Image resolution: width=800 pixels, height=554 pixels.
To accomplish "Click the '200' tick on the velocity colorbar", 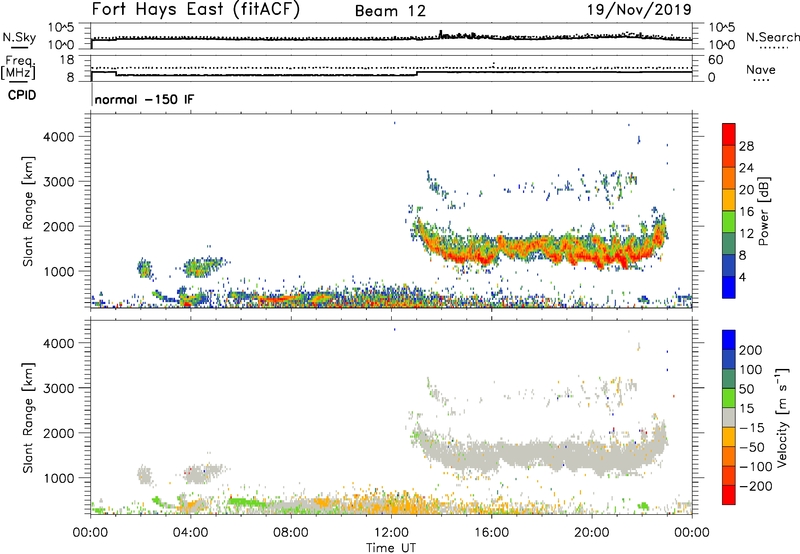I will coord(751,350).
